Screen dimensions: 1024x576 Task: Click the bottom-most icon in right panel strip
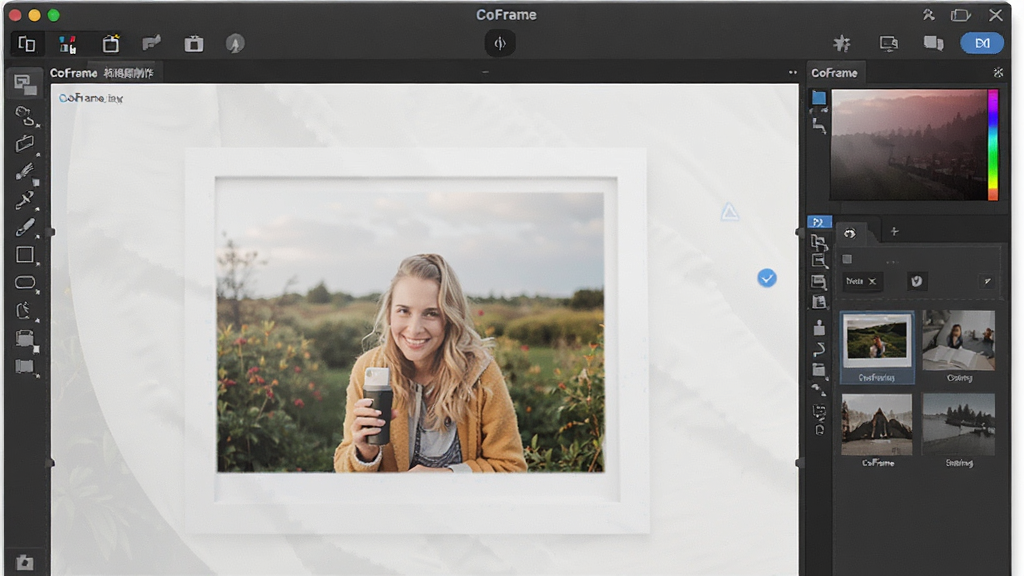pyautogui.click(x=819, y=429)
